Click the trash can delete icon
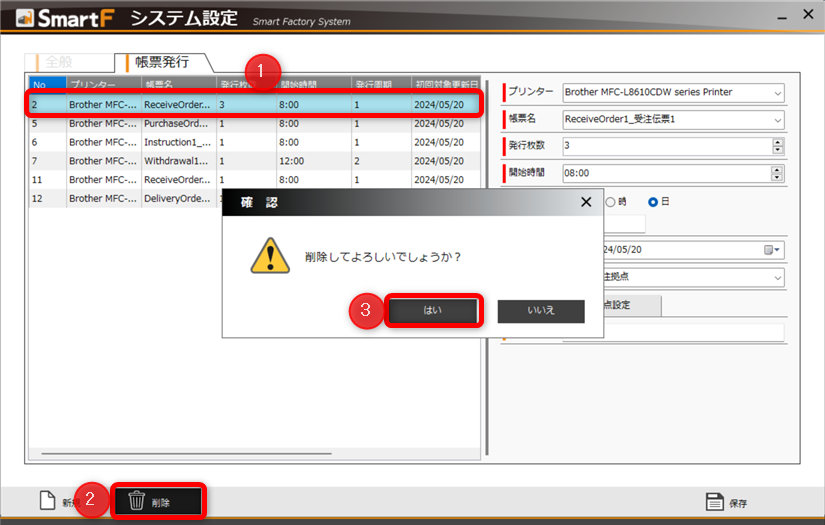 click(137, 502)
